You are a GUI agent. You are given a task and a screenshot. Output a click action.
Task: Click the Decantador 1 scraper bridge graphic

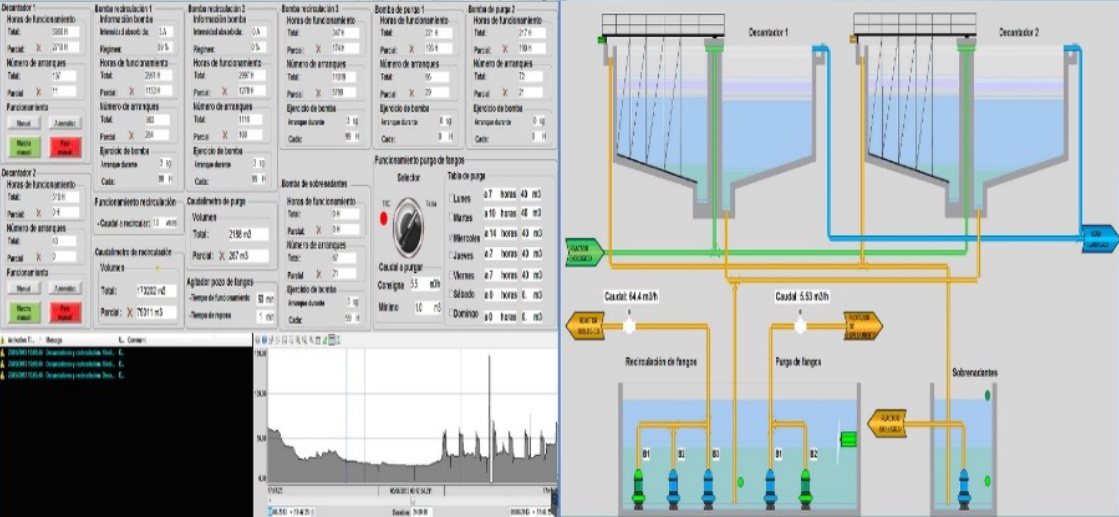point(662,27)
